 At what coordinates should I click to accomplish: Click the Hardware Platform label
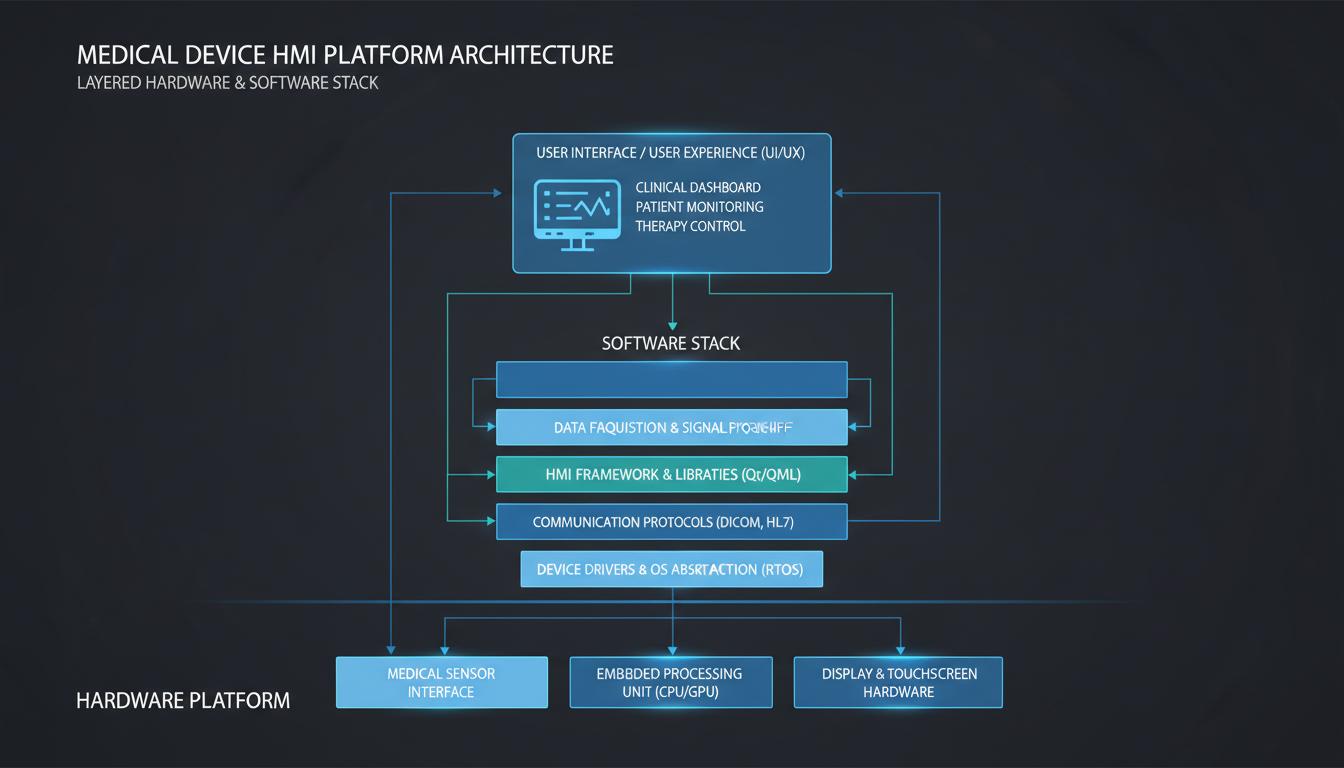(183, 700)
